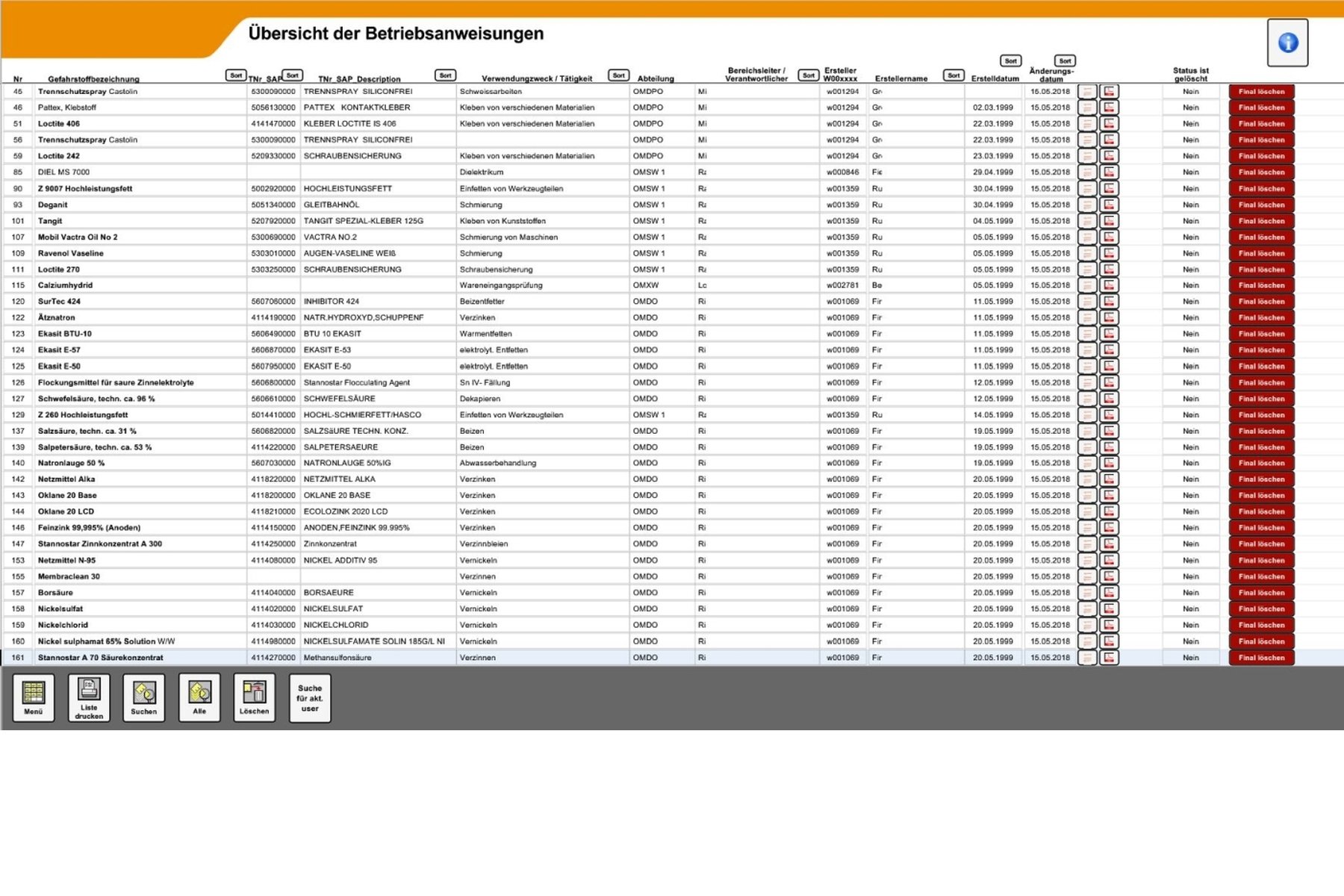Click the creator ID 'w002781' cell

pos(843,285)
